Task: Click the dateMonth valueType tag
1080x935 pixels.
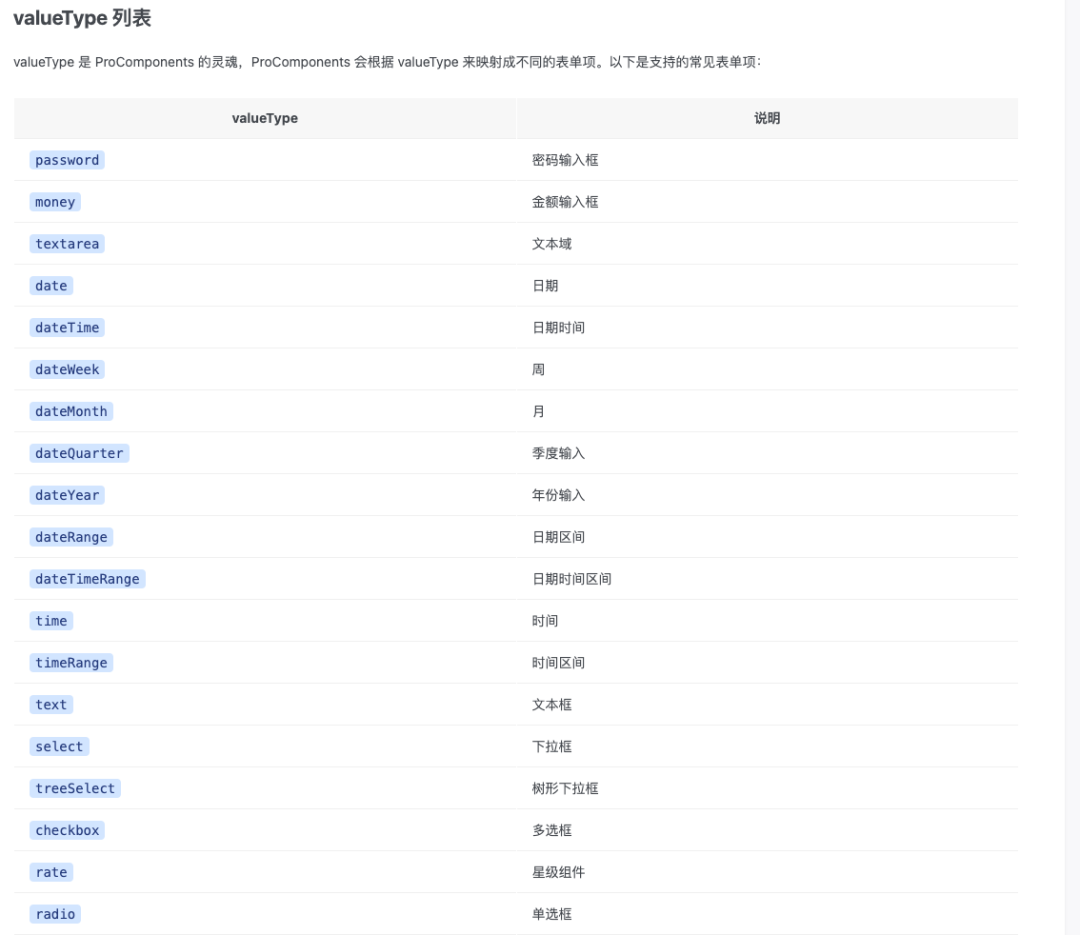Action: click(x=71, y=411)
